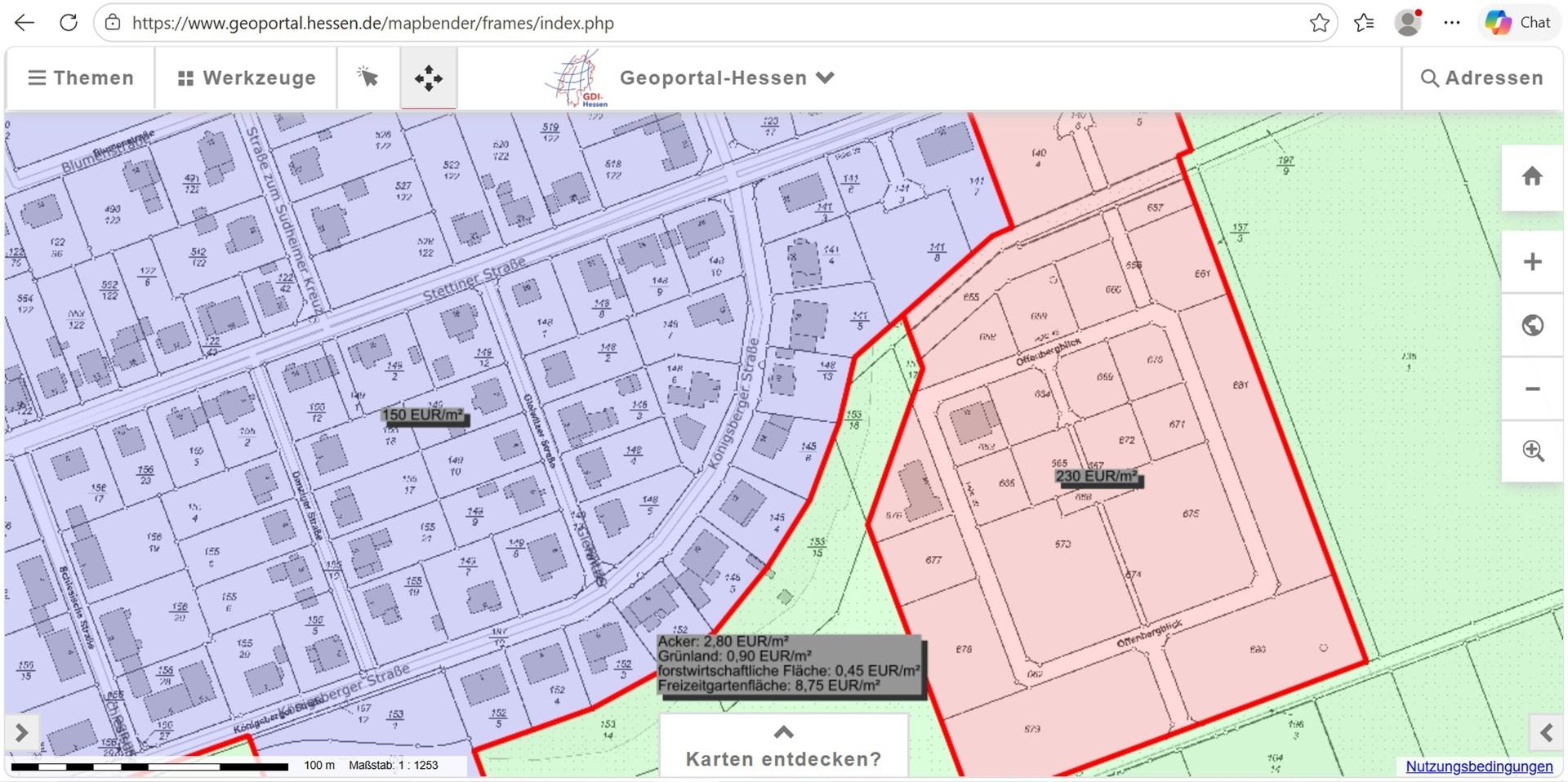Reload the page with refresh icon
Screen dimensions: 1568x782
click(69, 23)
